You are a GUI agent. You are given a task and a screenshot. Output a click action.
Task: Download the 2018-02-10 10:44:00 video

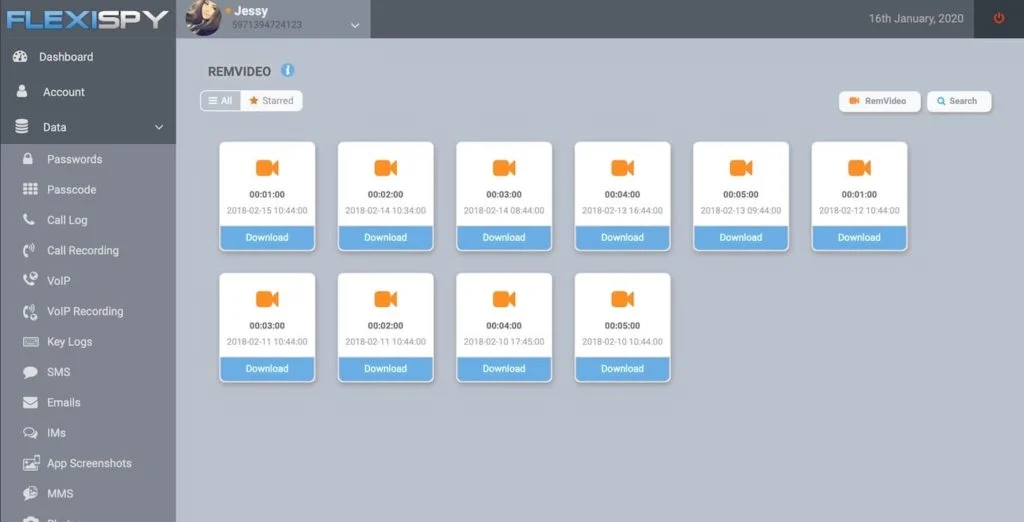(x=622, y=369)
